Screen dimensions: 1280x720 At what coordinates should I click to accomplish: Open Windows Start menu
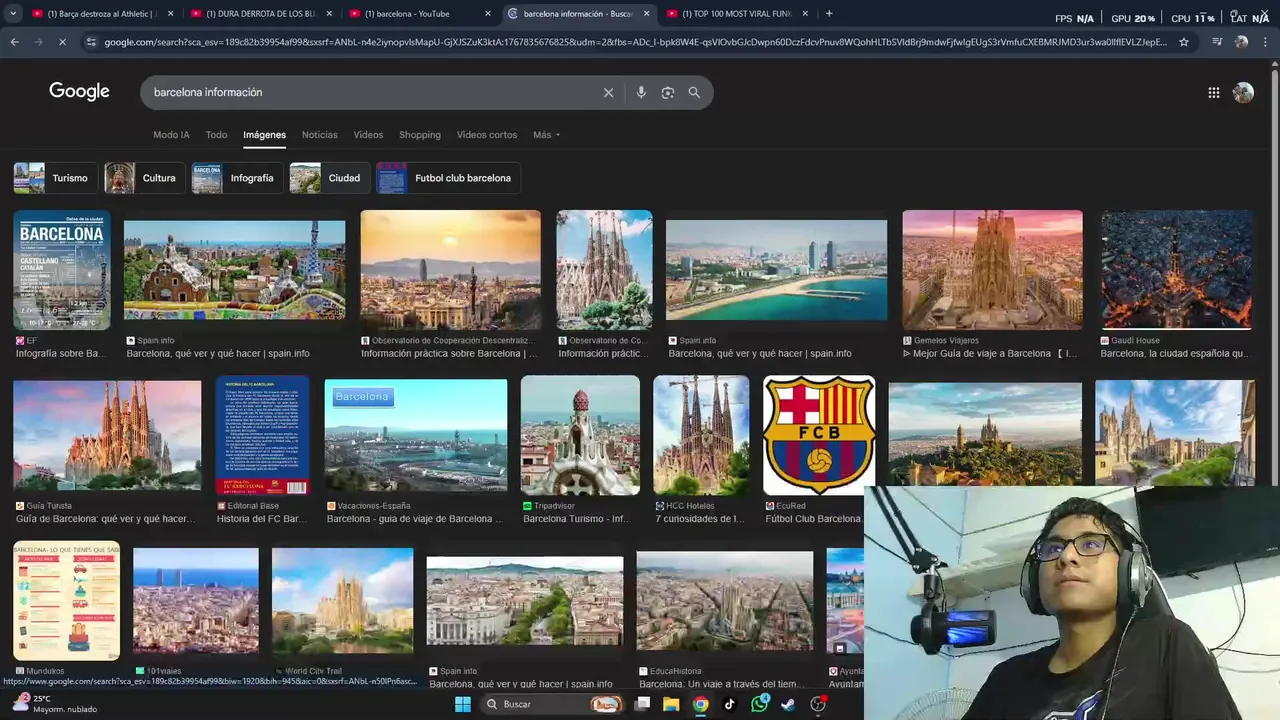tap(462, 704)
